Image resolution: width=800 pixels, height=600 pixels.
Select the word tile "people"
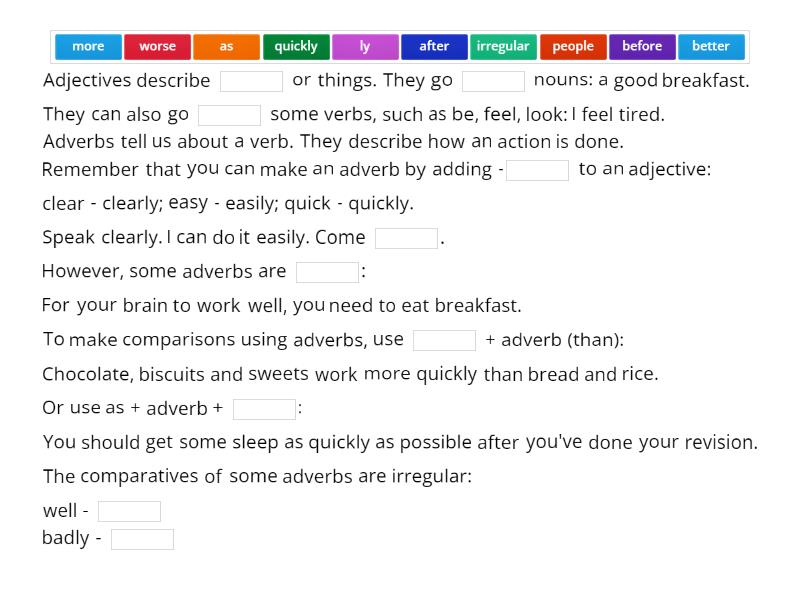click(x=572, y=46)
